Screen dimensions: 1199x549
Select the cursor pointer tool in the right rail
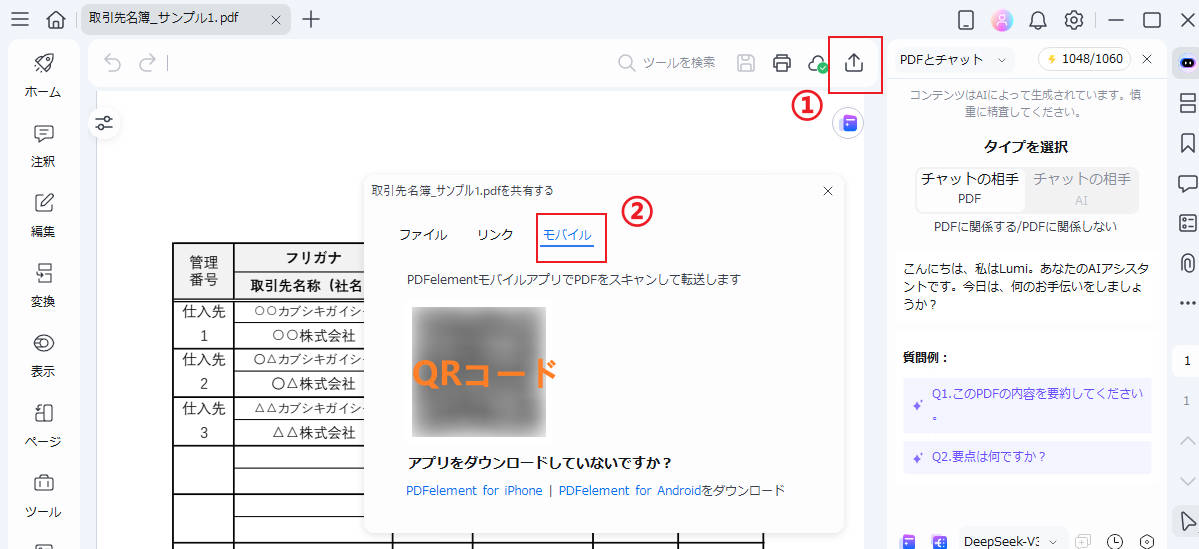pos(1187,521)
